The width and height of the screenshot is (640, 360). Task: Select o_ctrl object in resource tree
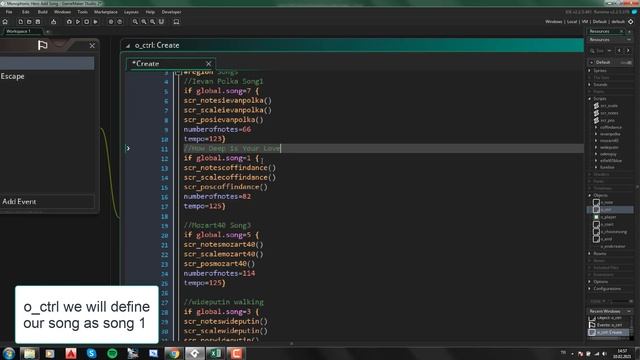coord(610,209)
